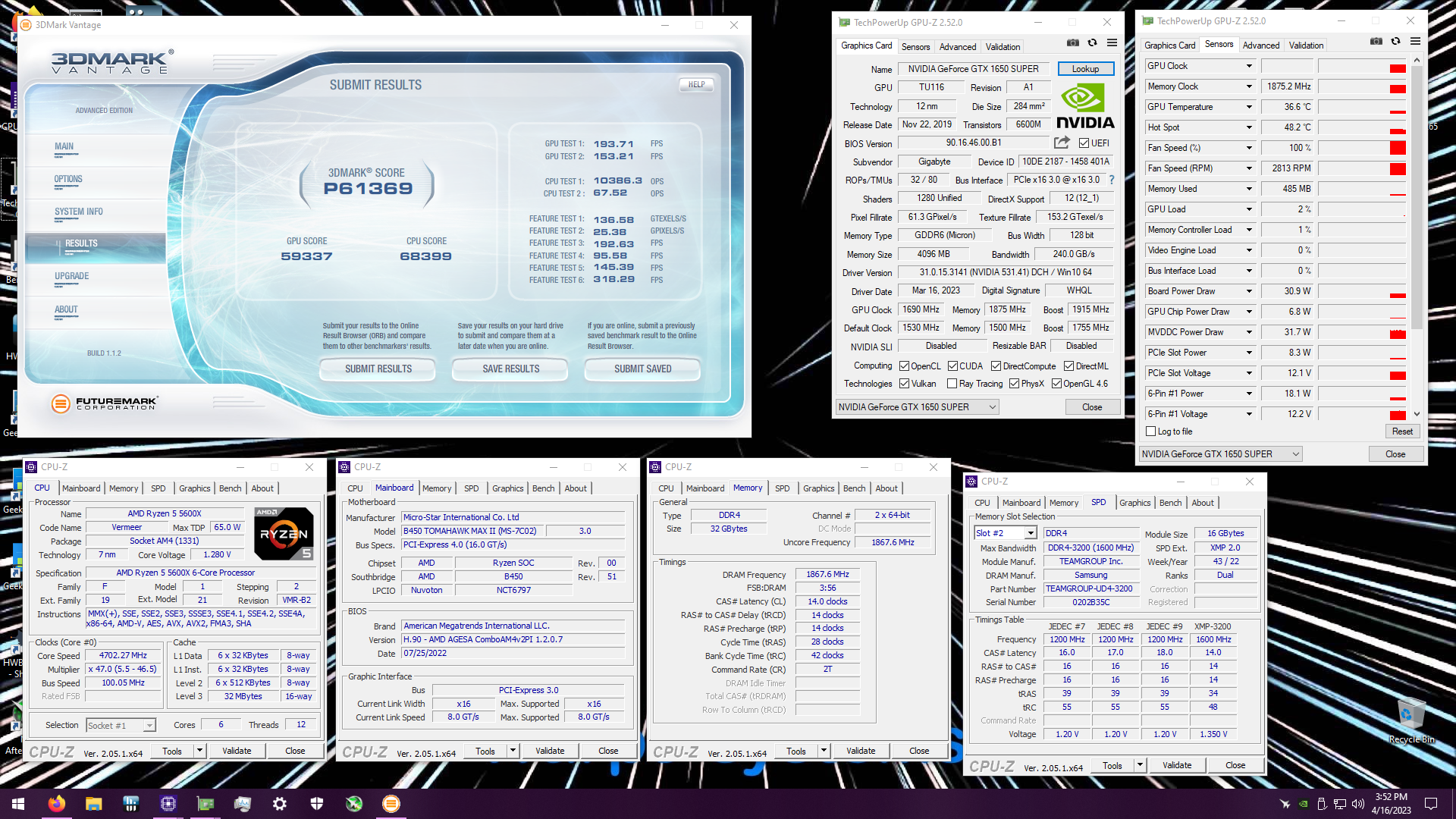The height and width of the screenshot is (819, 1456).
Task: Open File Explorer from the taskbar
Action: [94, 804]
